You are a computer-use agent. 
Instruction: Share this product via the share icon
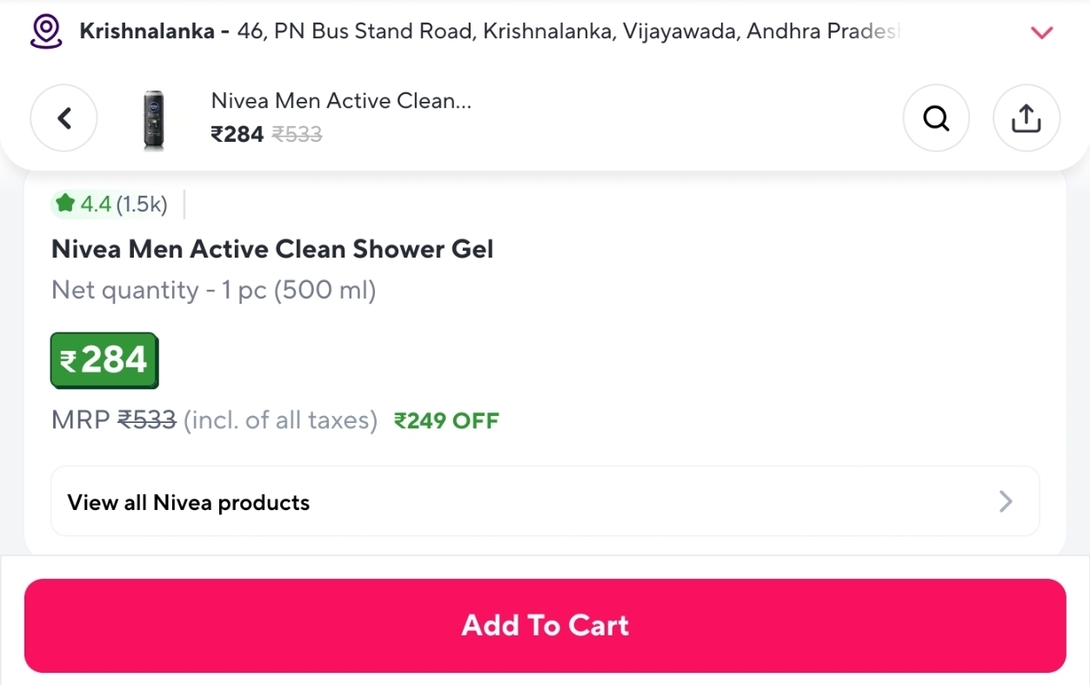pos(1026,118)
